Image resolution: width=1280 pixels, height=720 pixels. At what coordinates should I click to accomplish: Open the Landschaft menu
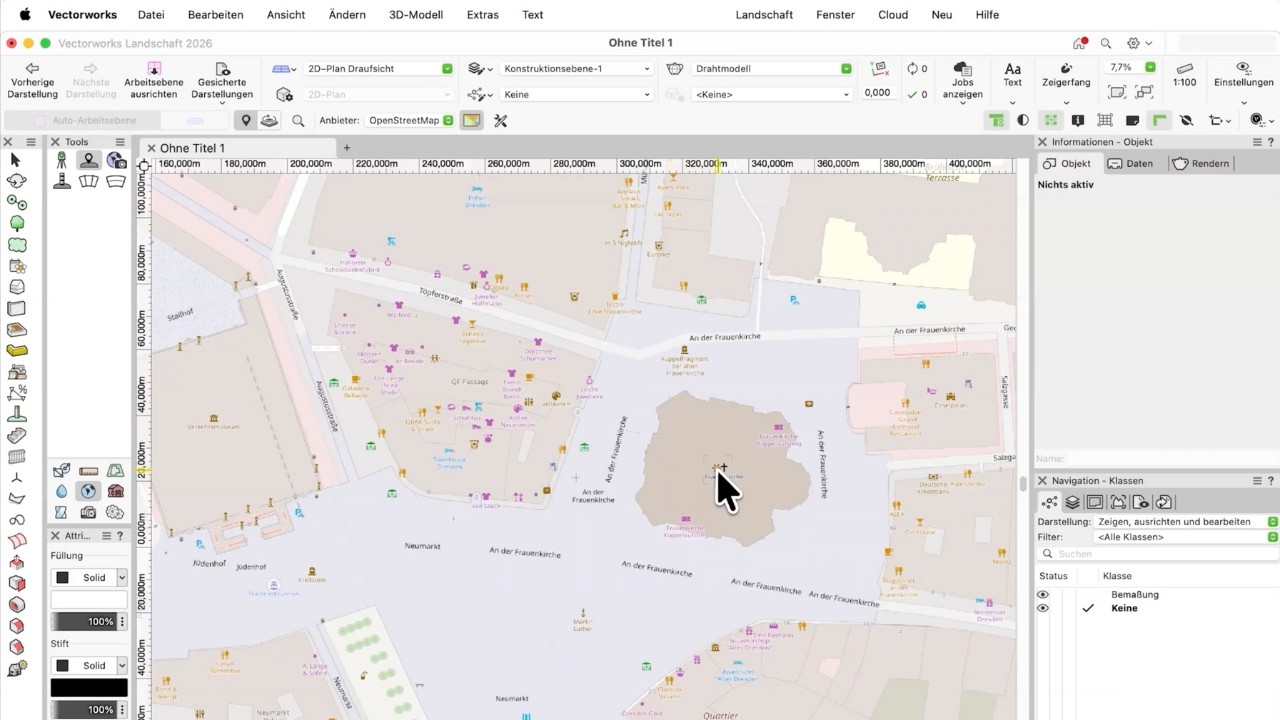pyautogui.click(x=764, y=15)
